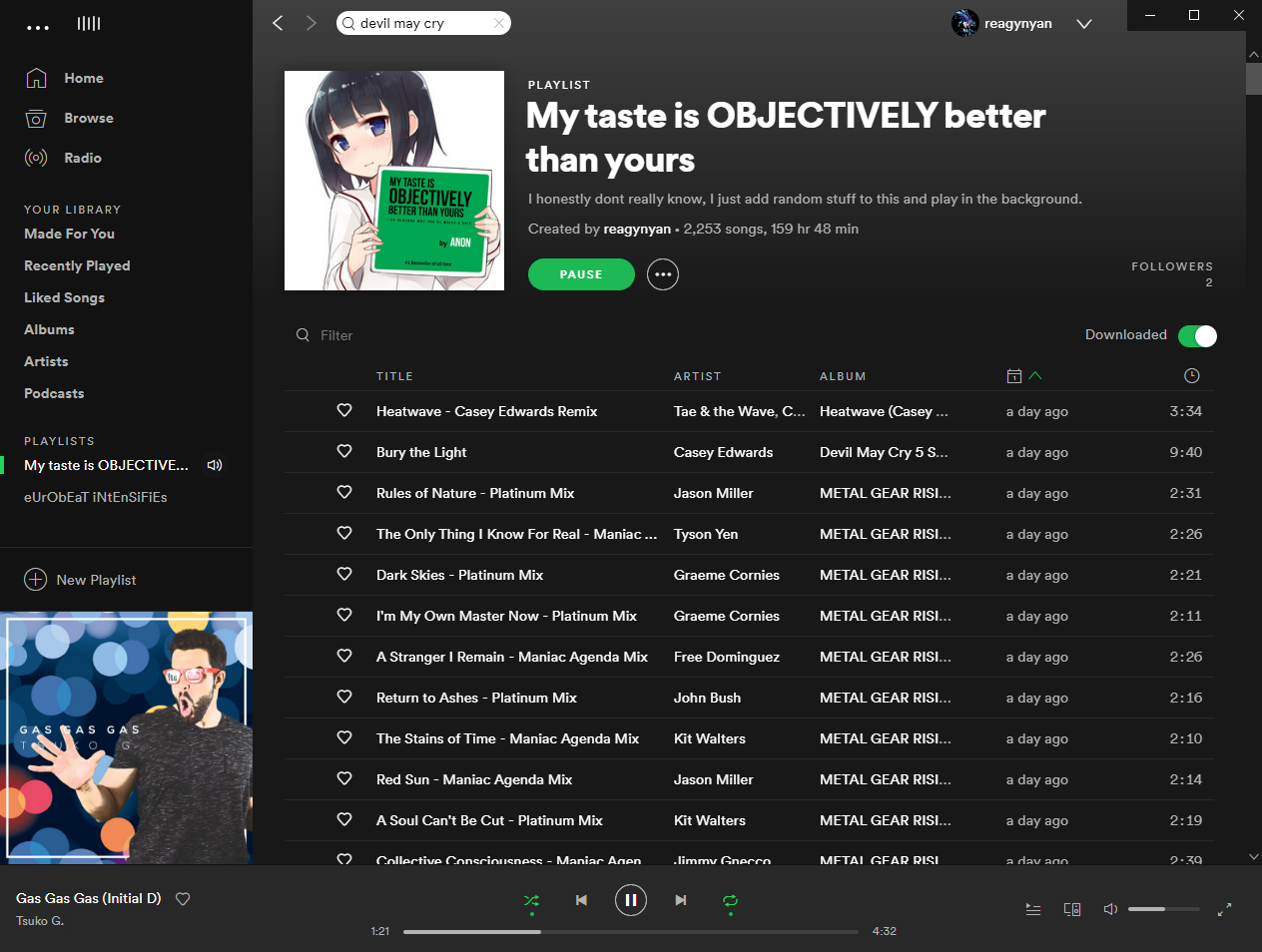Toggle repeat mode

pos(731,901)
